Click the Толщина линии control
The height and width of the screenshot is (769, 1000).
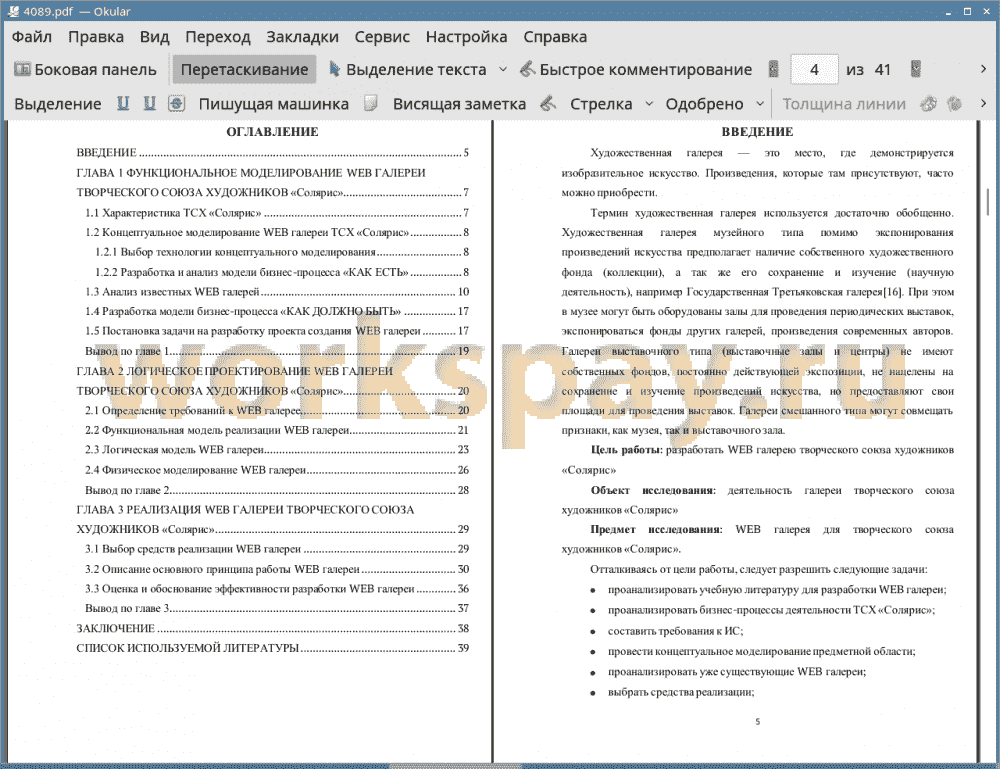844,104
